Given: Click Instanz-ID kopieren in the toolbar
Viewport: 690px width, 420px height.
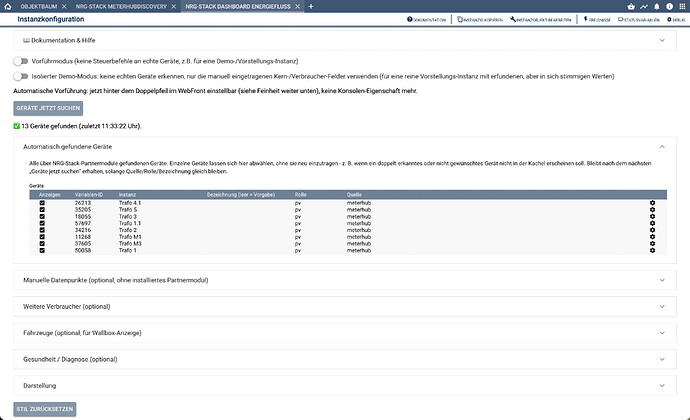Looking at the screenshot, I should (x=480, y=20).
